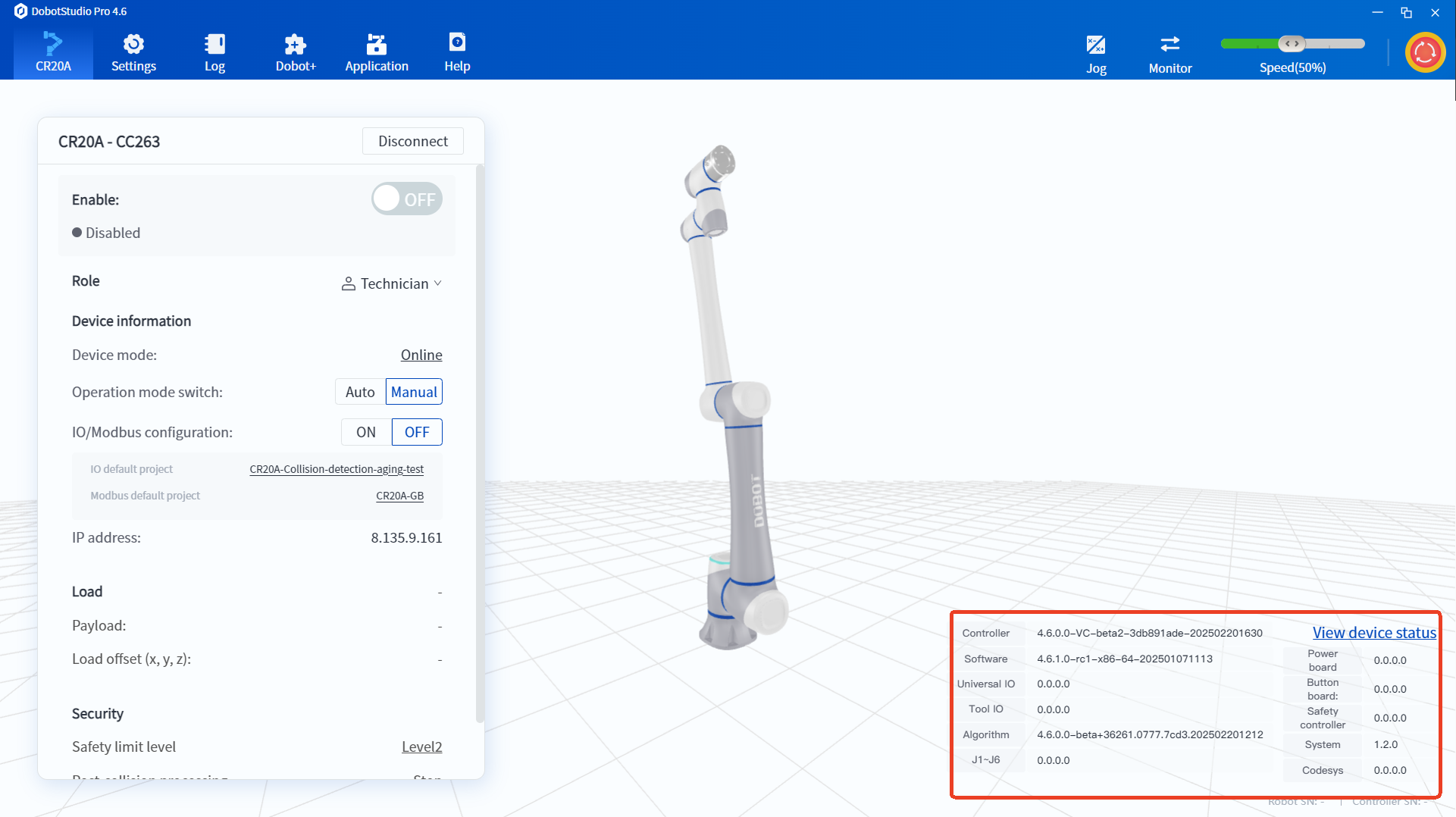Click the Disconnect button
Image resolution: width=1456 pixels, height=817 pixels.
tap(412, 141)
